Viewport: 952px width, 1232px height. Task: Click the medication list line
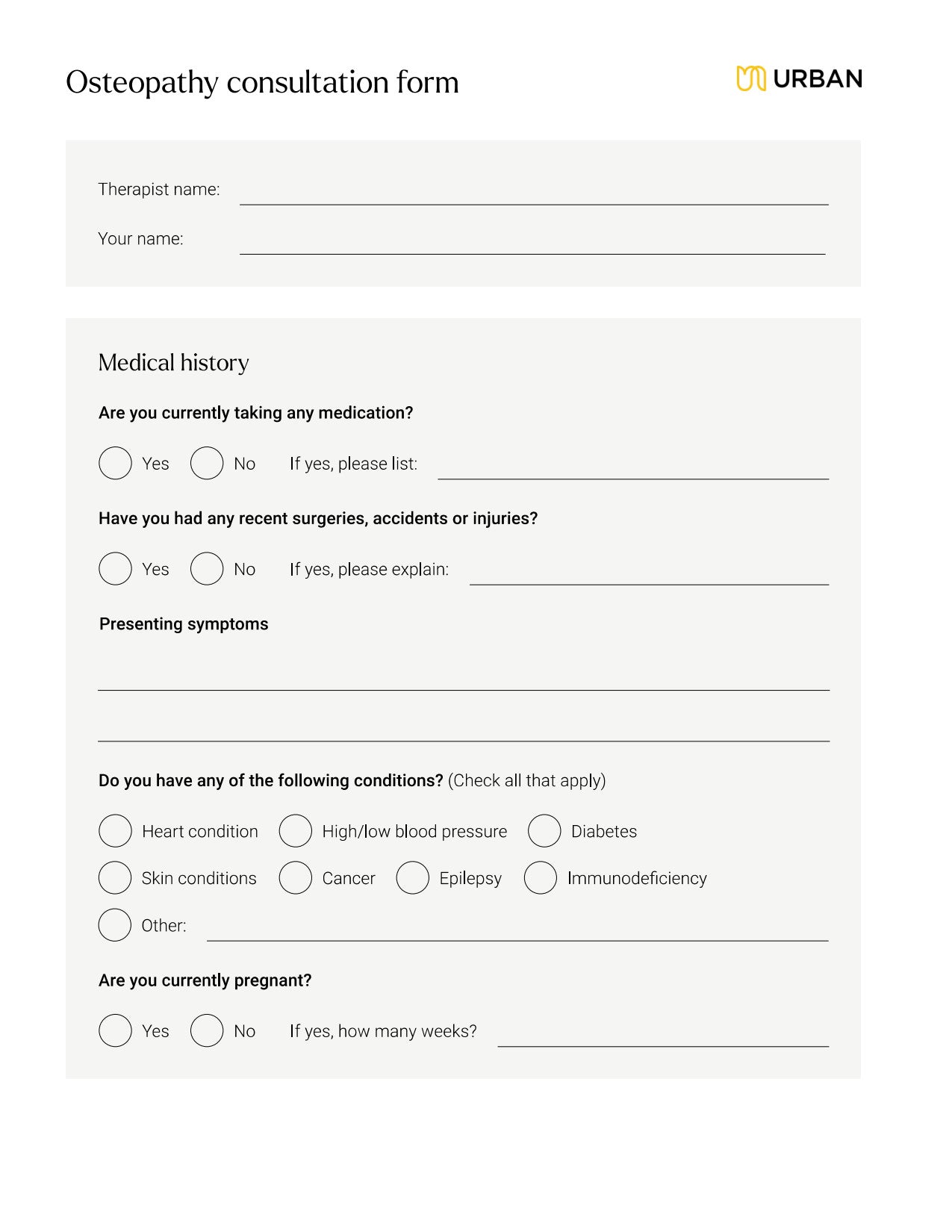(633, 469)
